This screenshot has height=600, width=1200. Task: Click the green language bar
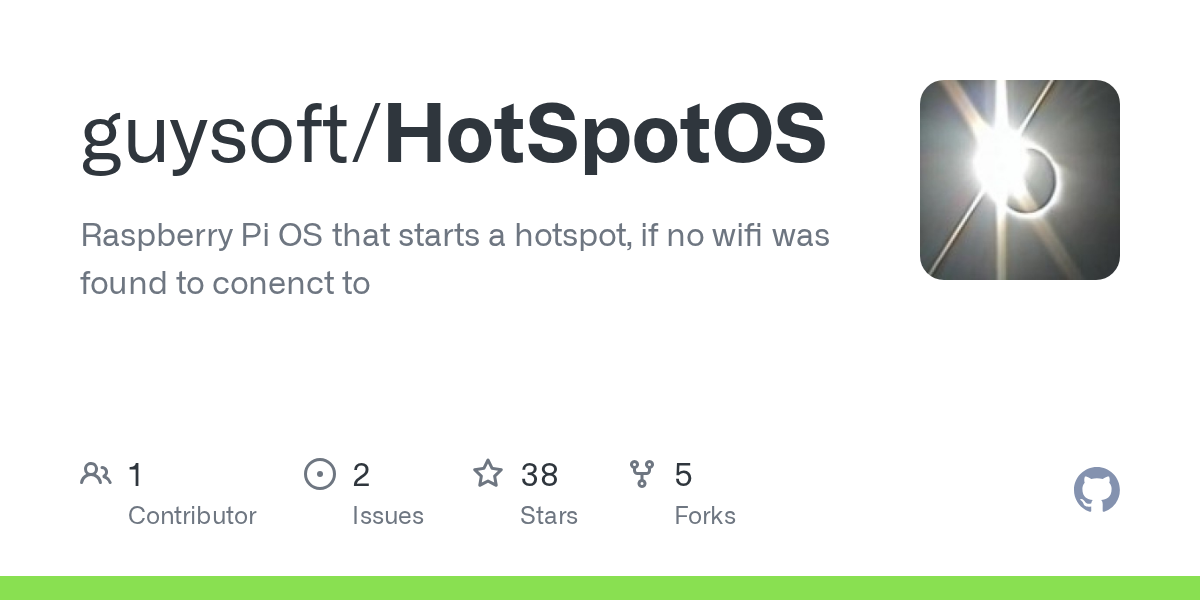click(x=600, y=588)
